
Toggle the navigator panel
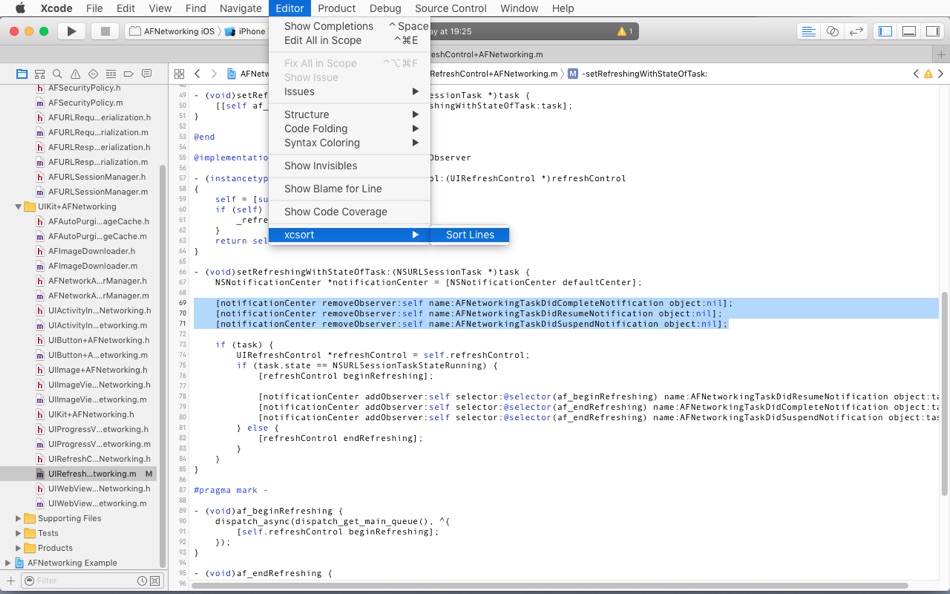coord(885,32)
